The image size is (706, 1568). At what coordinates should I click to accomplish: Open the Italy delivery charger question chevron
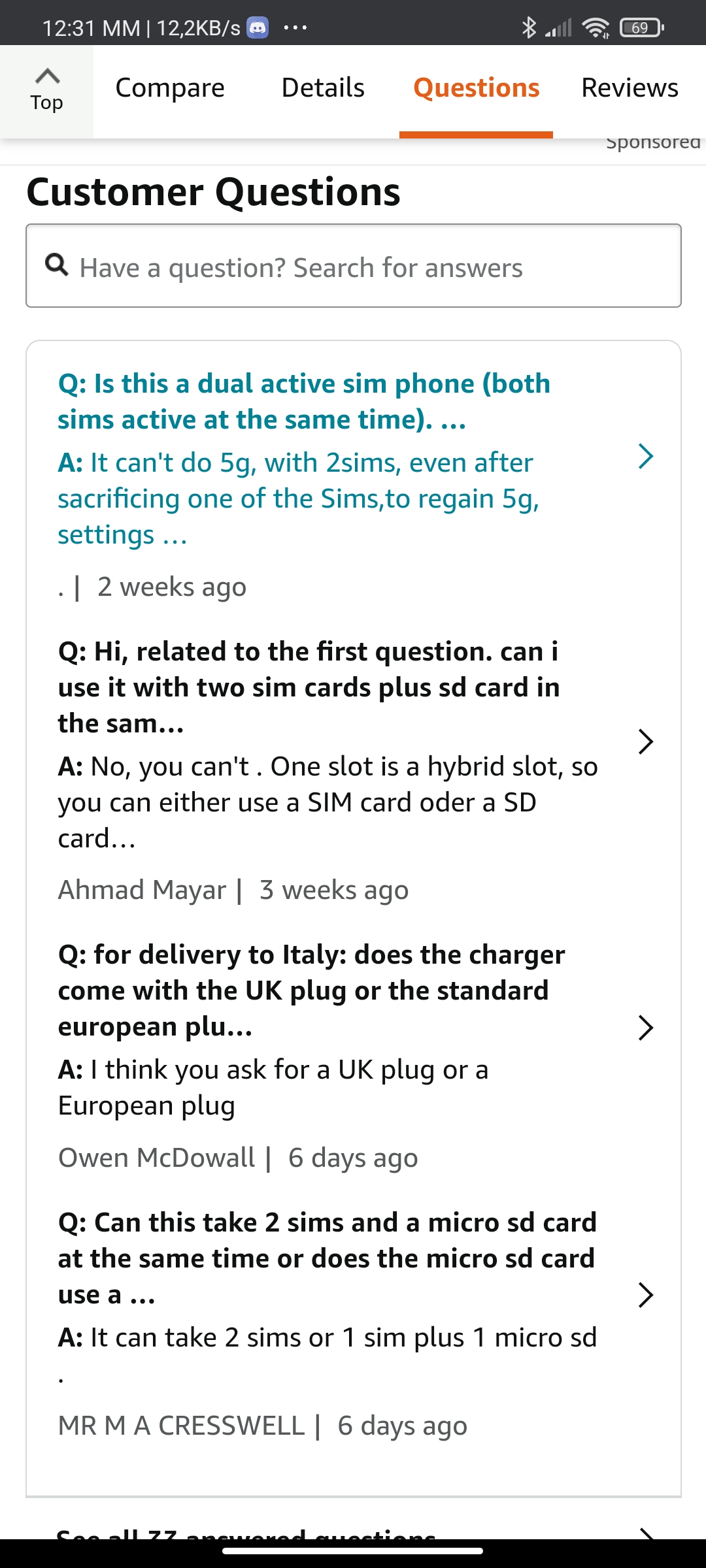pyautogui.click(x=645, y=1028)
